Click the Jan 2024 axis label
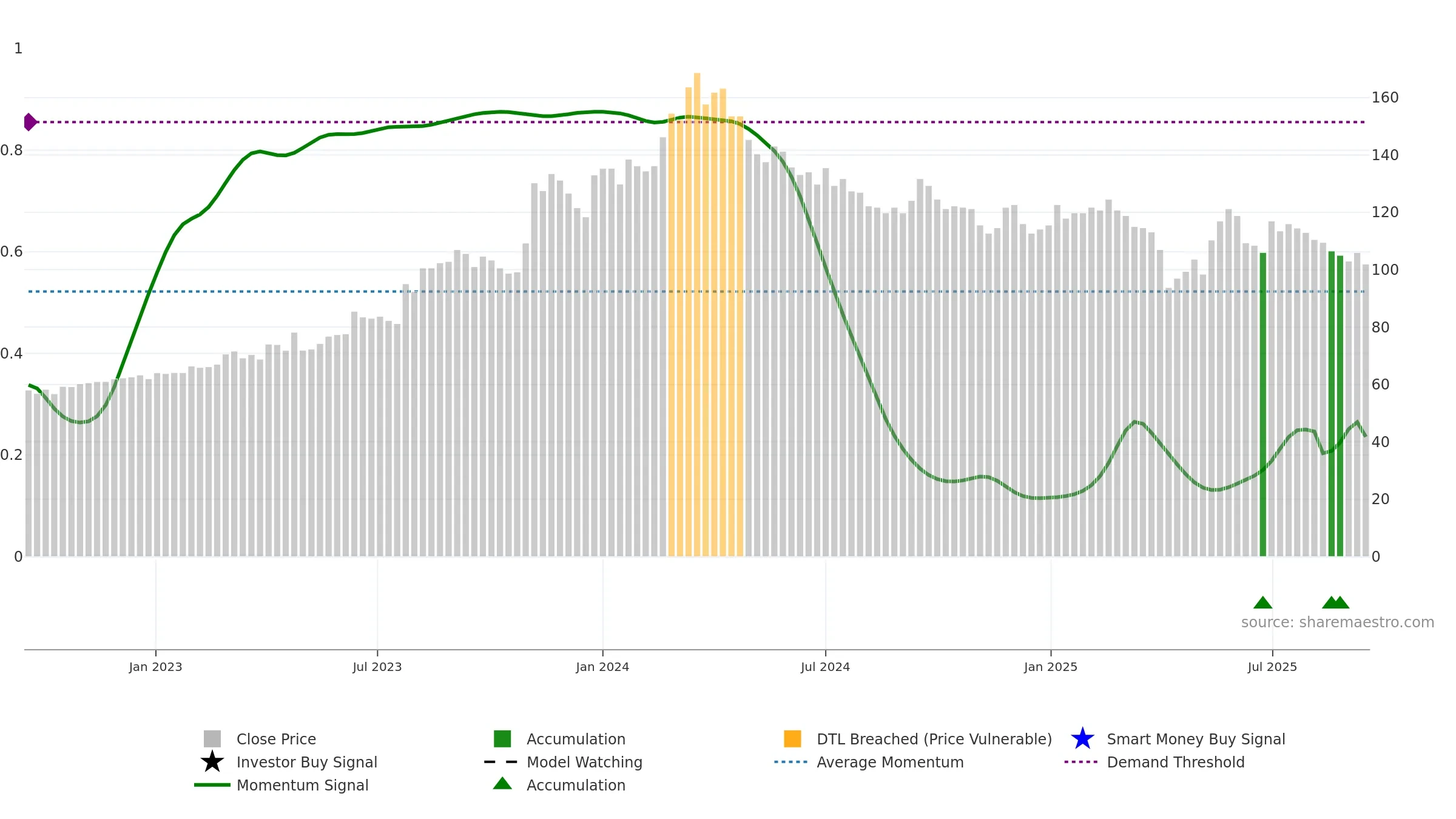 (602, 667)
